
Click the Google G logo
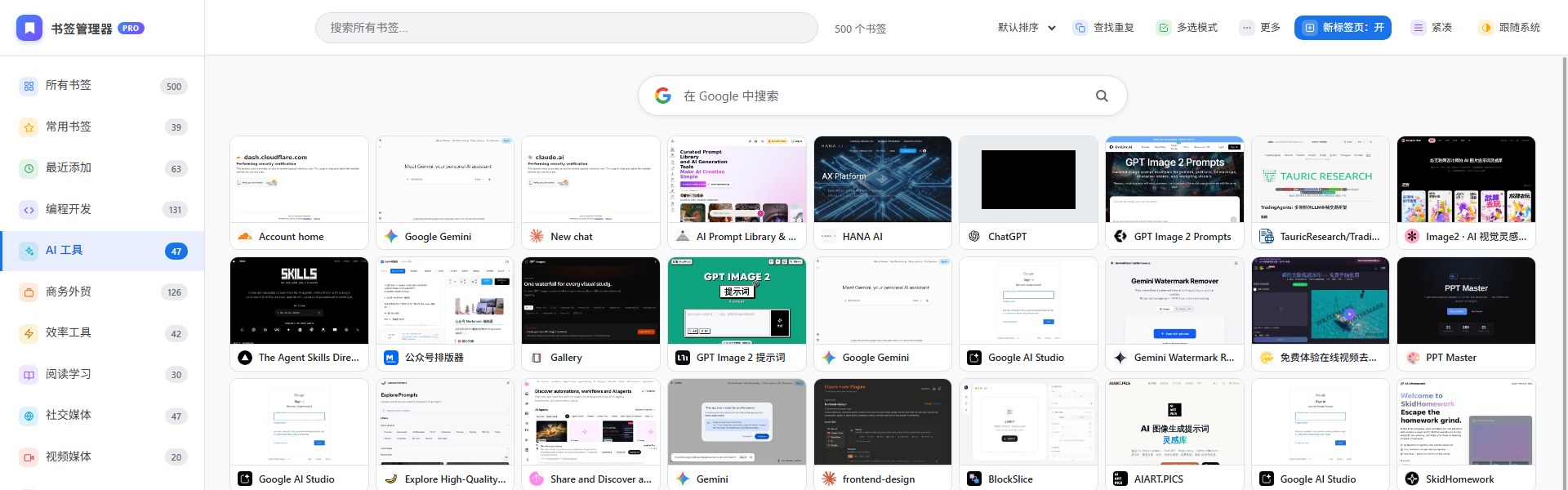[663, 96]
